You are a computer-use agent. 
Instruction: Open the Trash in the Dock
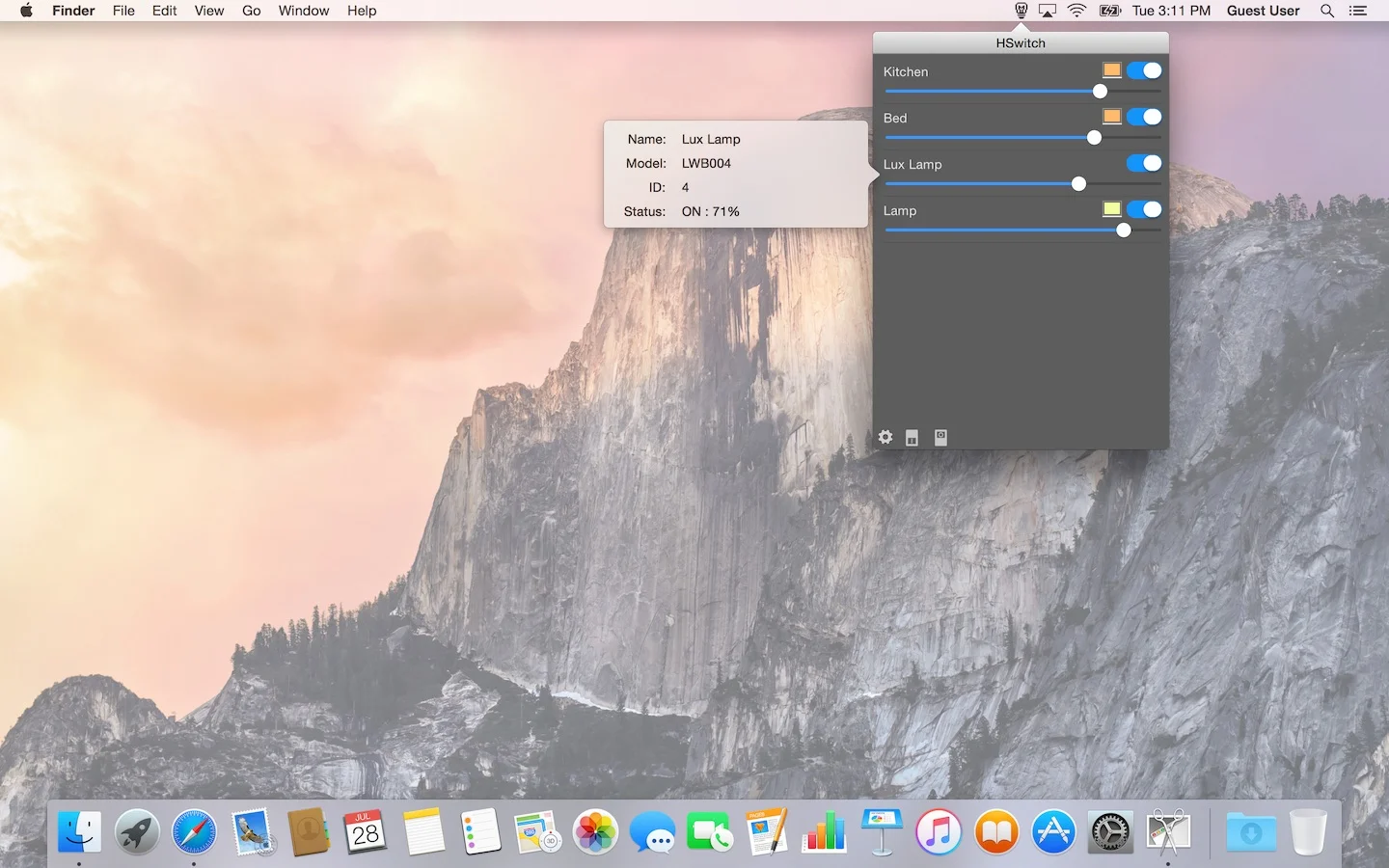tap(1308, 831)
